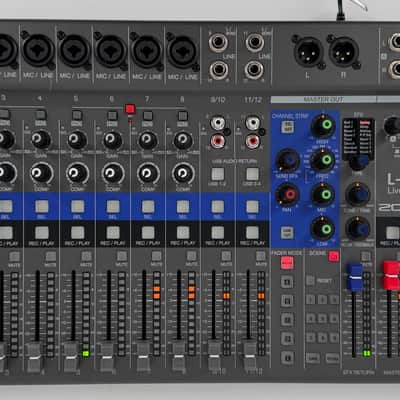Move the channel 8 fader
This screenshot has height=400, width=400.
(x=179, y=357)
